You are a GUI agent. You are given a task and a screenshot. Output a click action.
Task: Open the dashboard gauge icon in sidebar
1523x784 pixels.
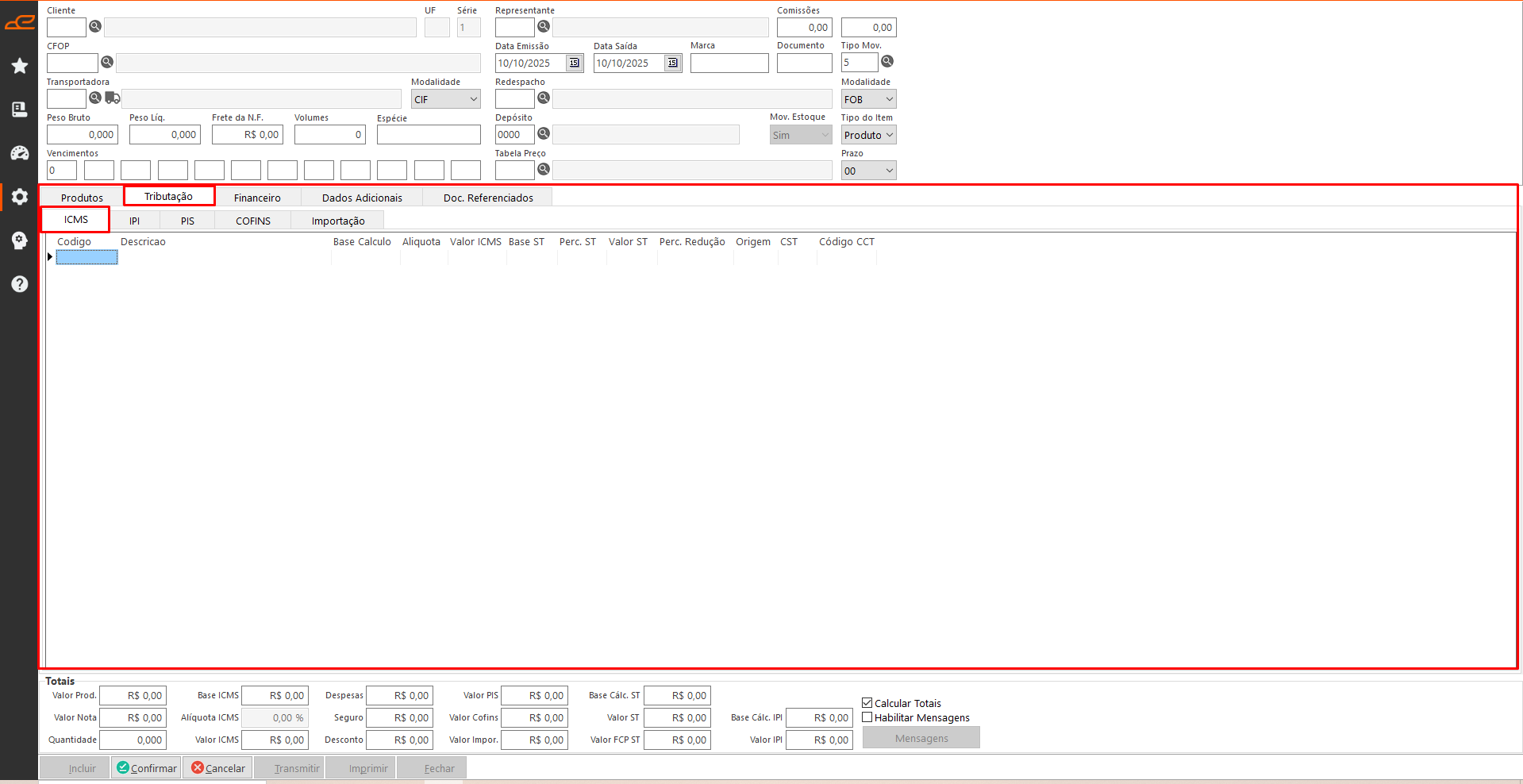(x=20, y=153)
